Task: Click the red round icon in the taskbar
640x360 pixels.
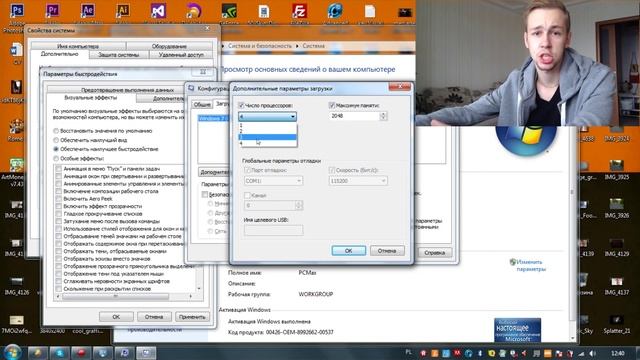Action: (81, 353)
